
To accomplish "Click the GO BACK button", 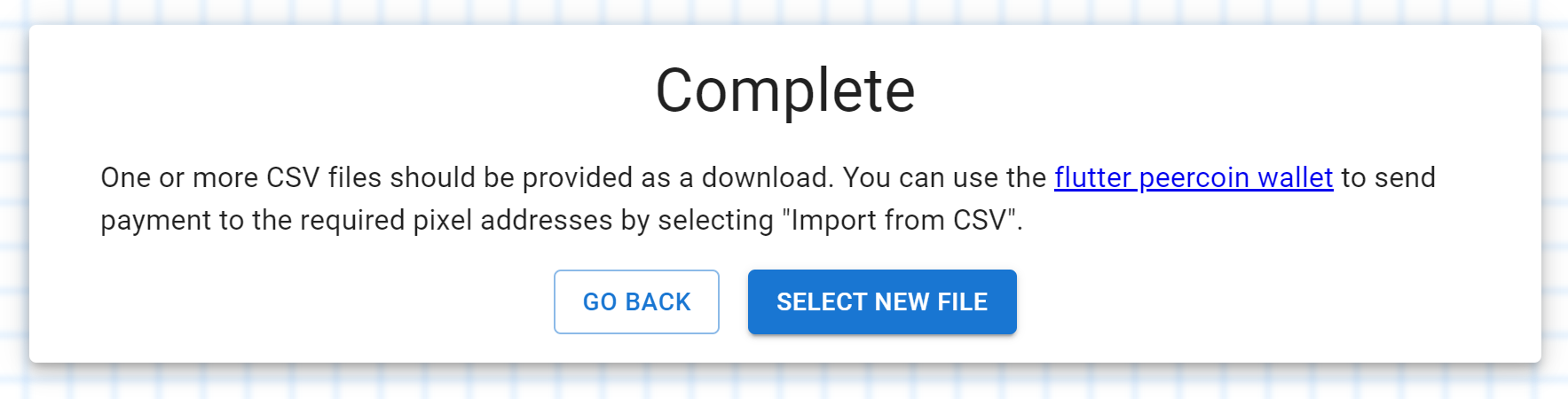I will click(636, 302).
